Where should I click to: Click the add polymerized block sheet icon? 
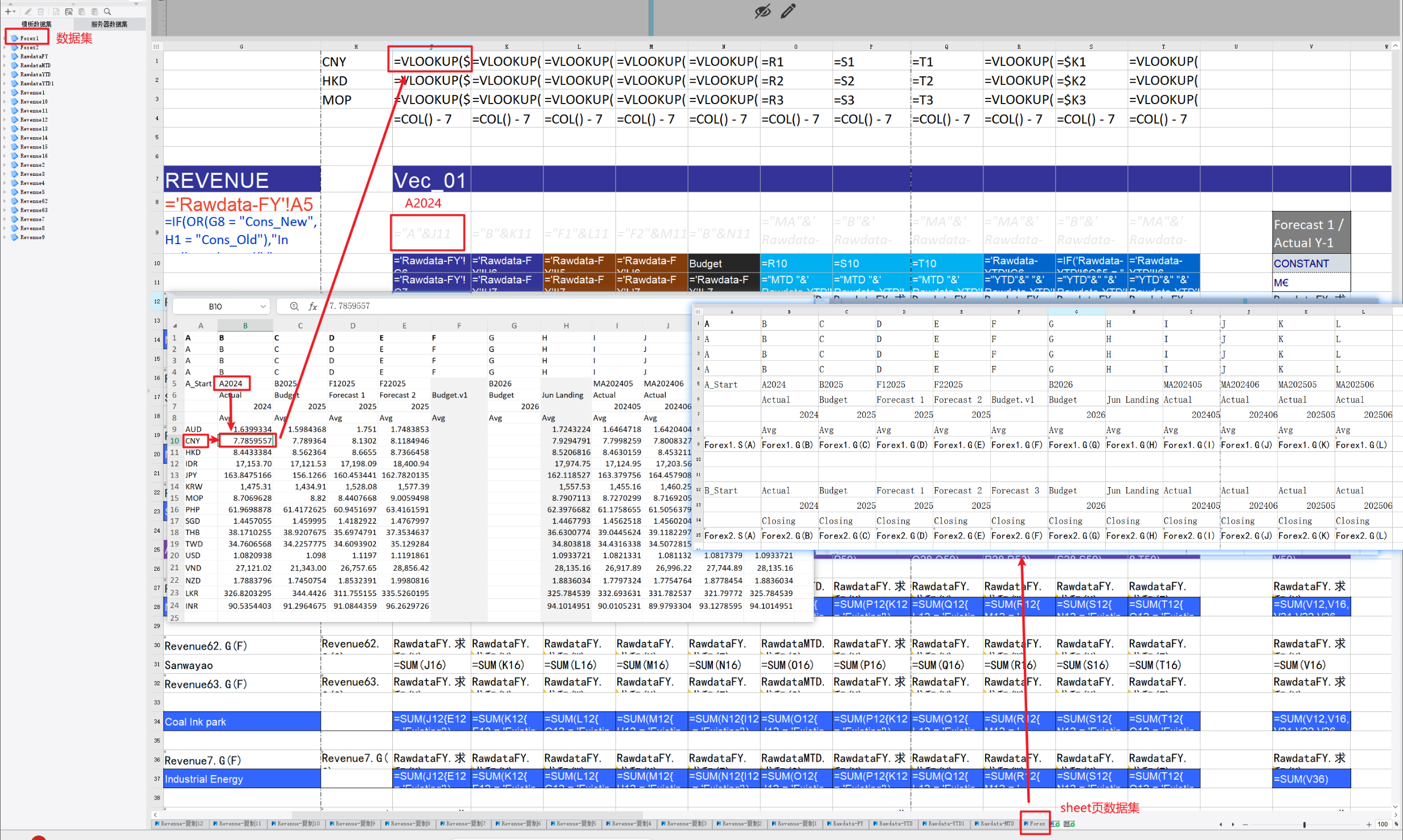(x=1070, y=824)
